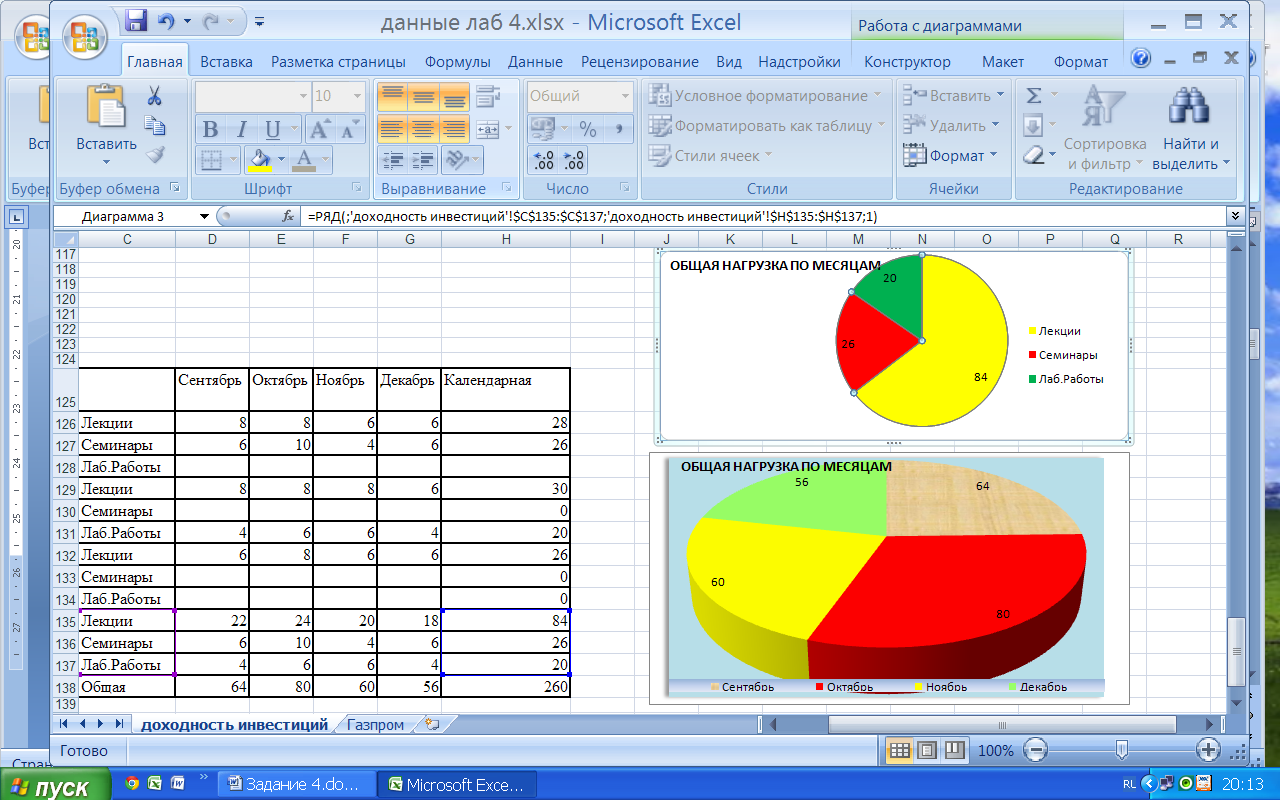Open the Вставка ribbon tab

click(226, 62)
